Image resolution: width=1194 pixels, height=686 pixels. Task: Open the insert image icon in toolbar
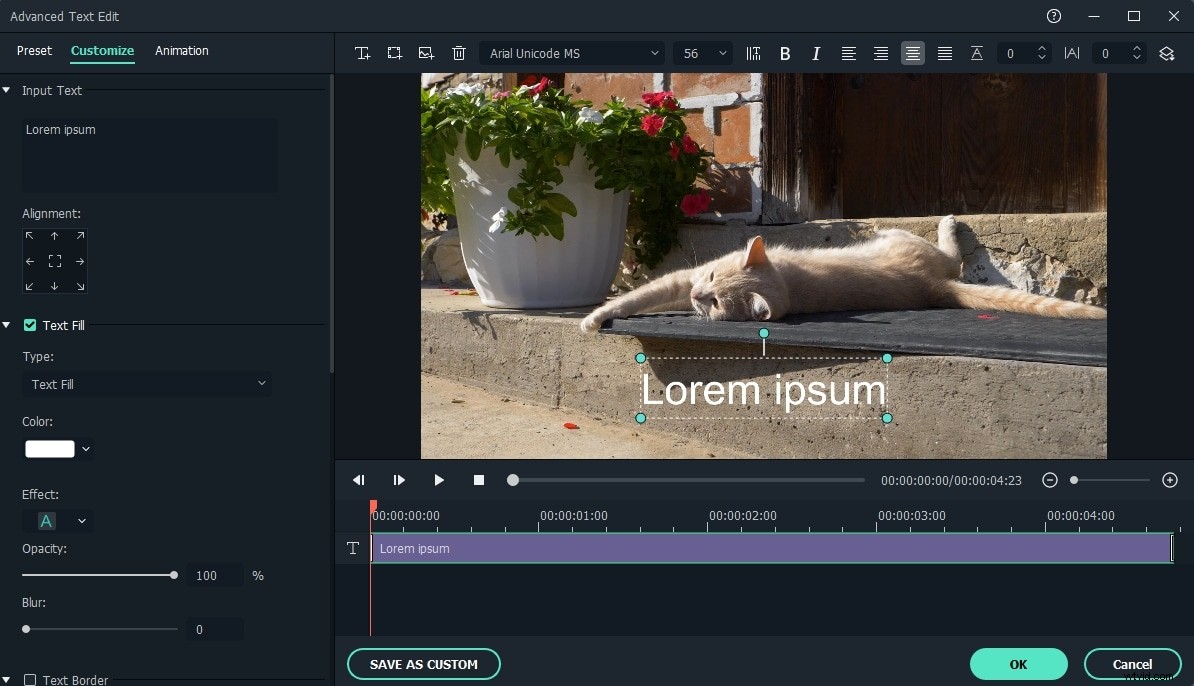427,53
